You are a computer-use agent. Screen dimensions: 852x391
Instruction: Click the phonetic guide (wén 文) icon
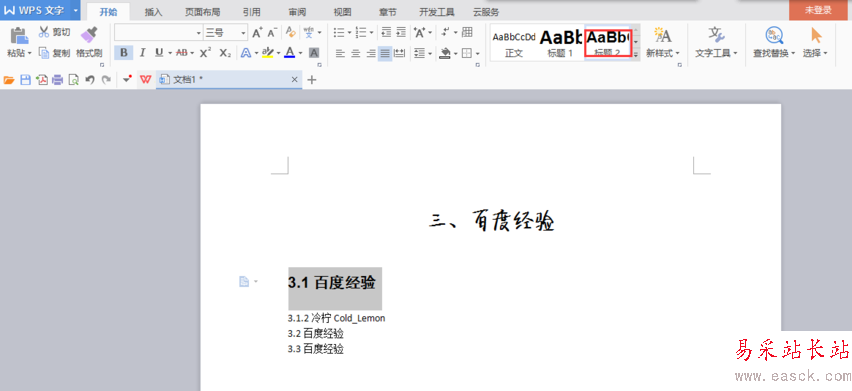[309, 33]
